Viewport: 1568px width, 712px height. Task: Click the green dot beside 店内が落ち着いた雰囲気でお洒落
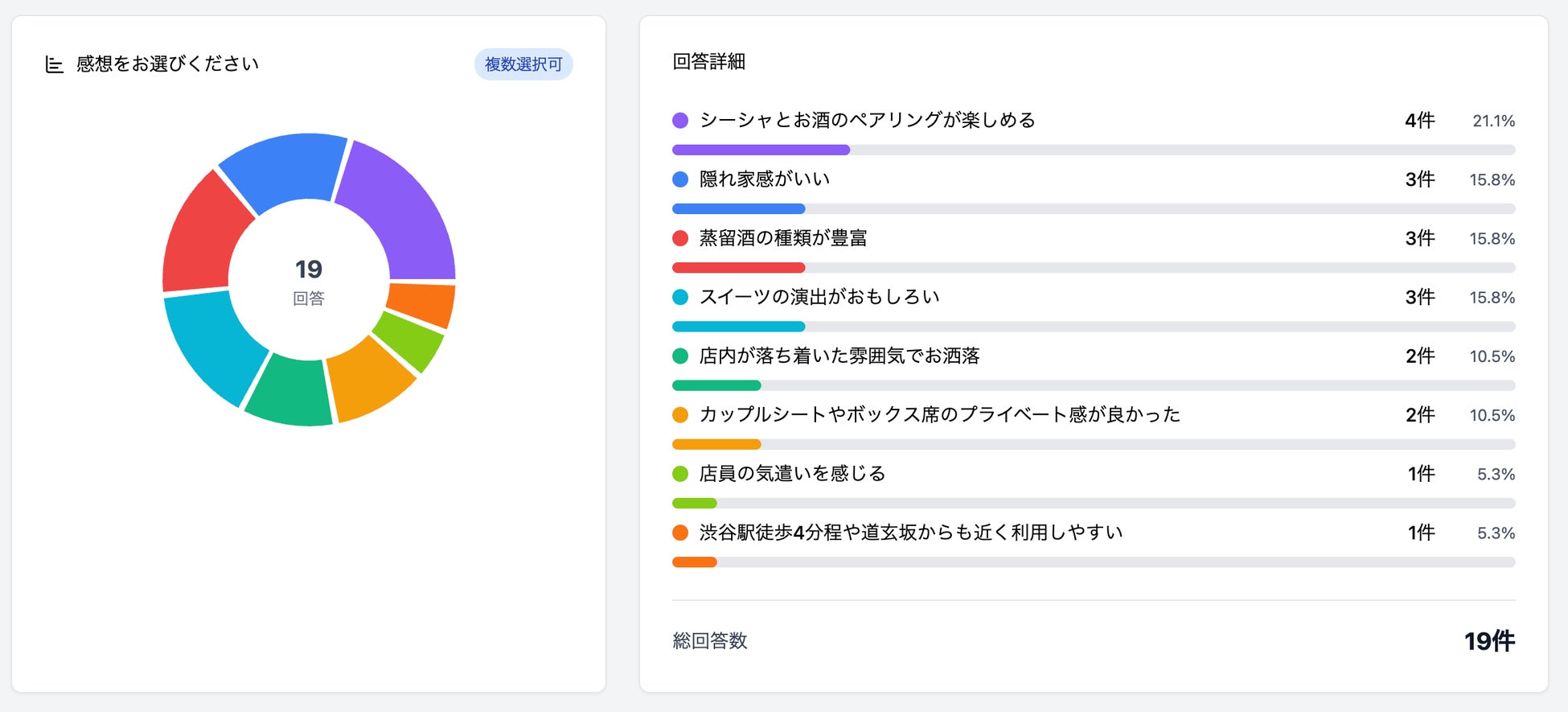[x=680, y=356]
